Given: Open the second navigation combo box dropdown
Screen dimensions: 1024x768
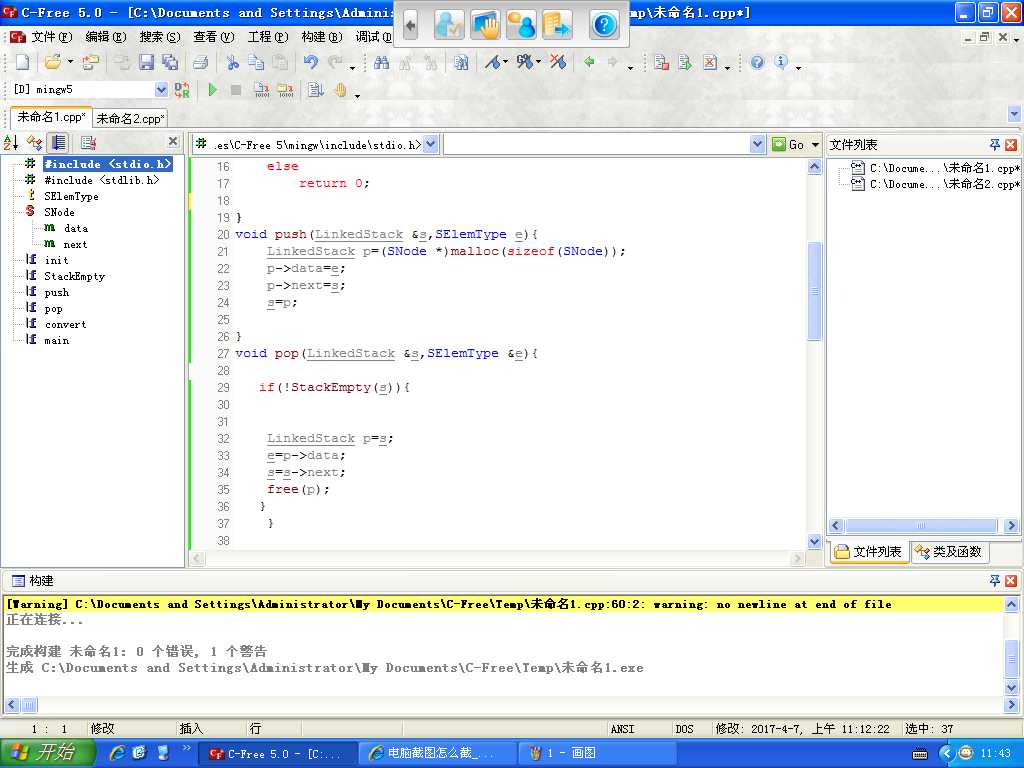Looking at the screenshot, I should coord(757,144).
